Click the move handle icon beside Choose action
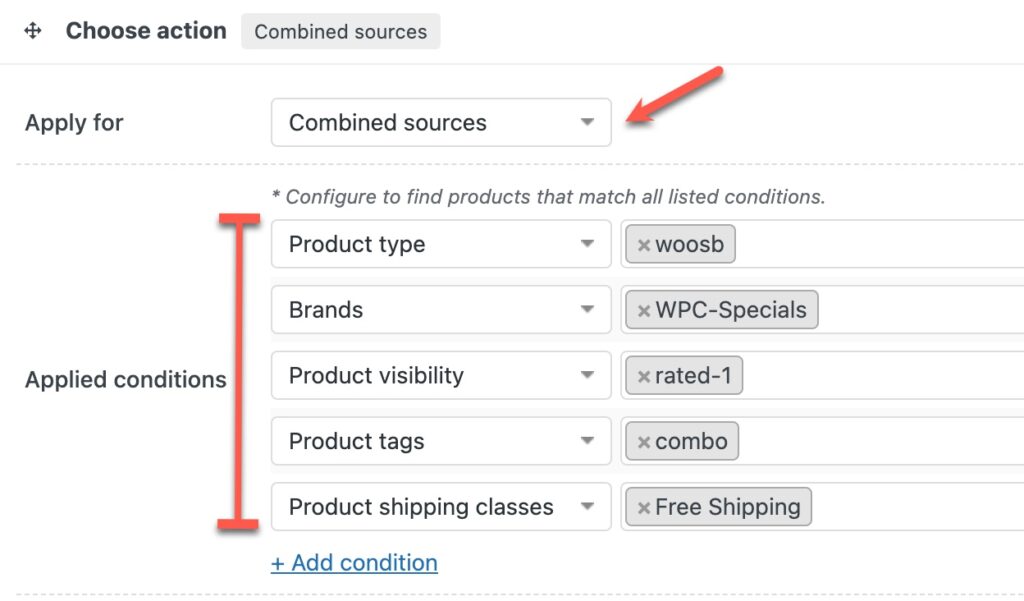The width and height of the screenshot is (1024, 601). tap(33, 30)
